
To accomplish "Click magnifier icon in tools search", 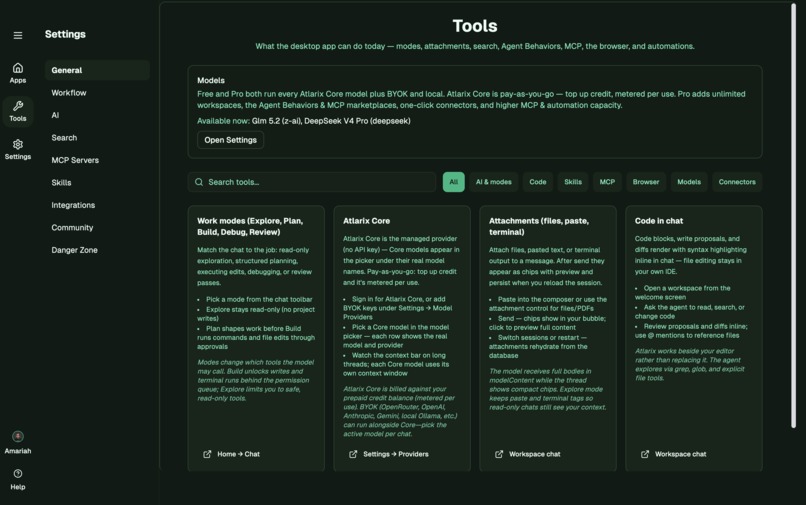I will coord(199,182).
